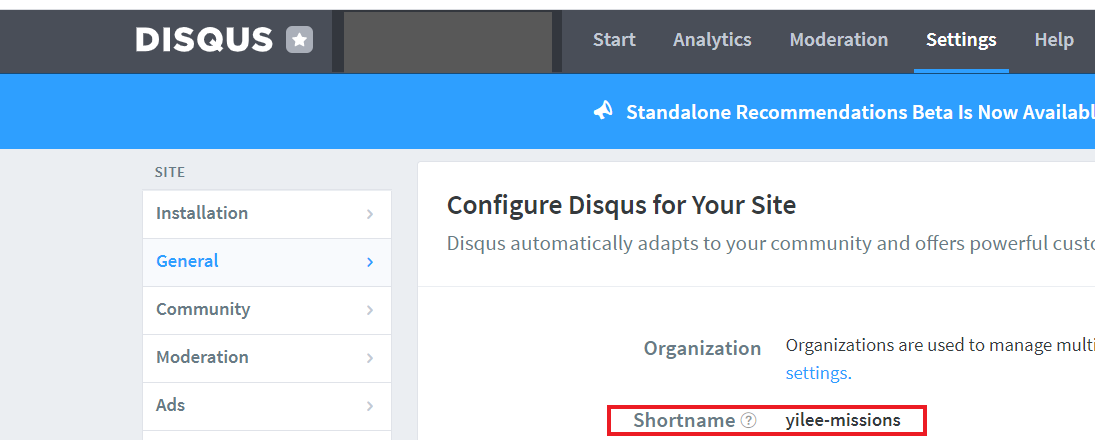1095x440 pixels.
Task: Follow the organization settings link
Action: tap(818, 373)
